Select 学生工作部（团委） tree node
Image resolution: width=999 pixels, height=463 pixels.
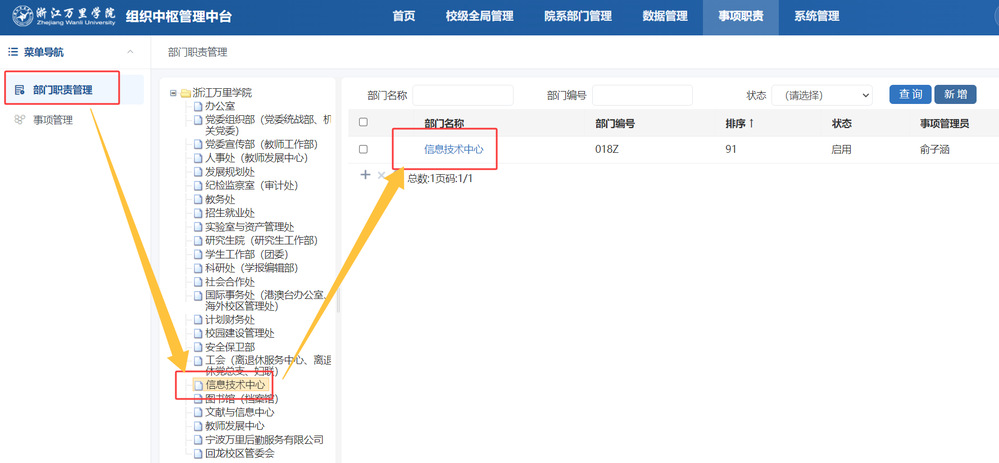247,254
